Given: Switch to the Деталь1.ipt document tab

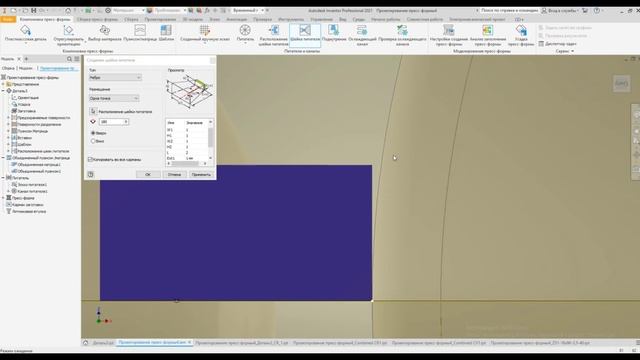Looking at the screenshot, I should click(103, 343).
